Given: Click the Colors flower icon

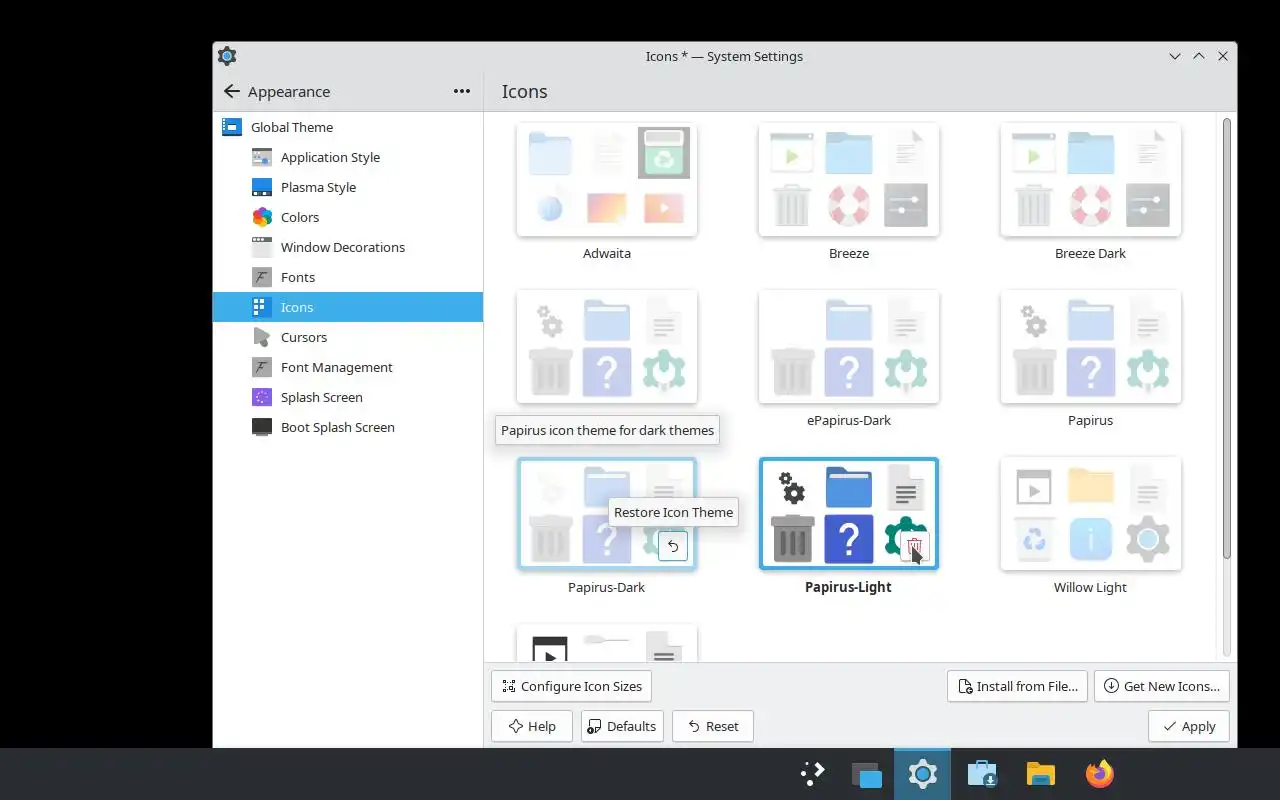Looking at the screenshot, I should pyautogui.click(x=262, y=217).
